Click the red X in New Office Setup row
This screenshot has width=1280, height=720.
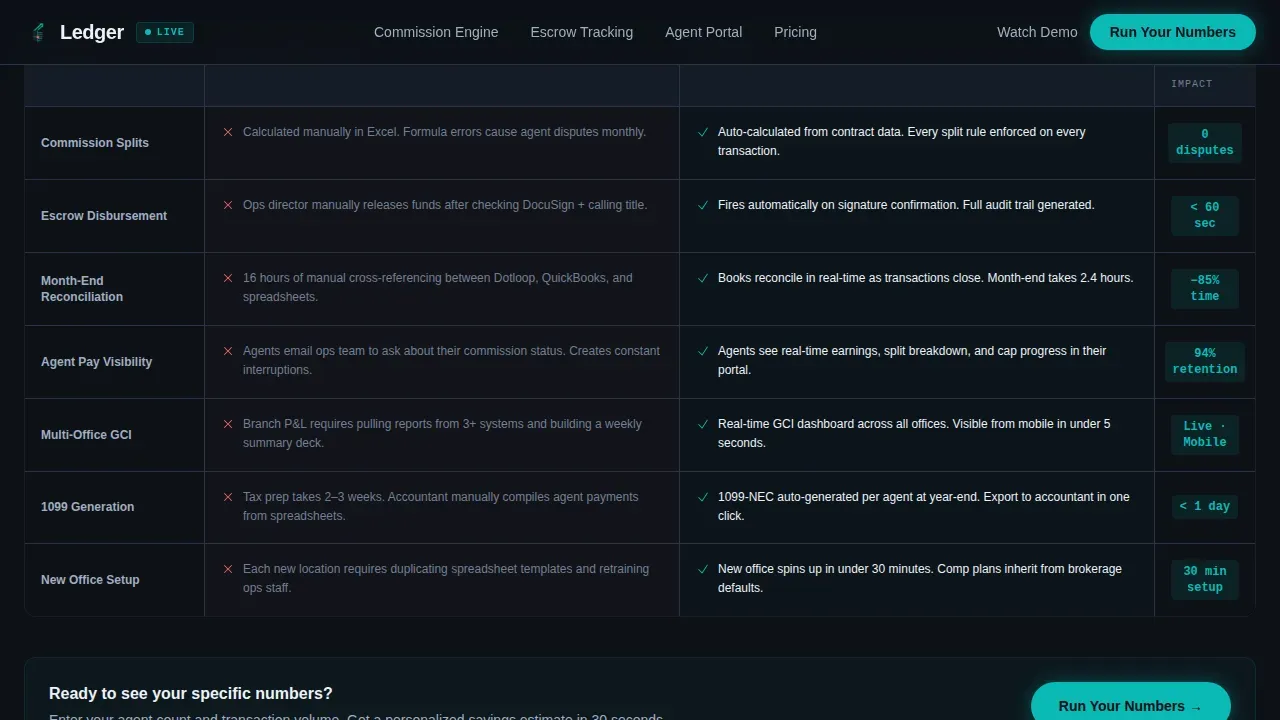228,569
